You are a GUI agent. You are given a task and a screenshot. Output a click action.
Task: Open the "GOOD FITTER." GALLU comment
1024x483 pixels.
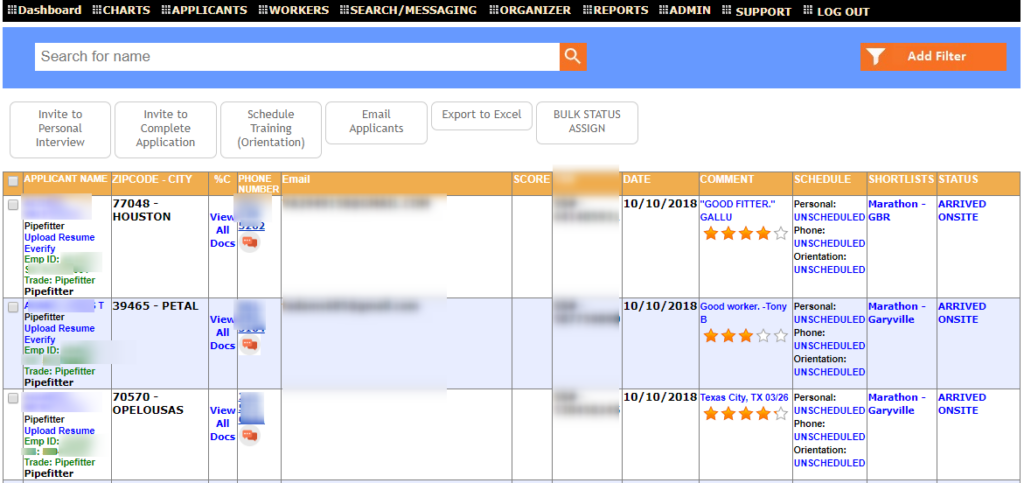[737, 210]
